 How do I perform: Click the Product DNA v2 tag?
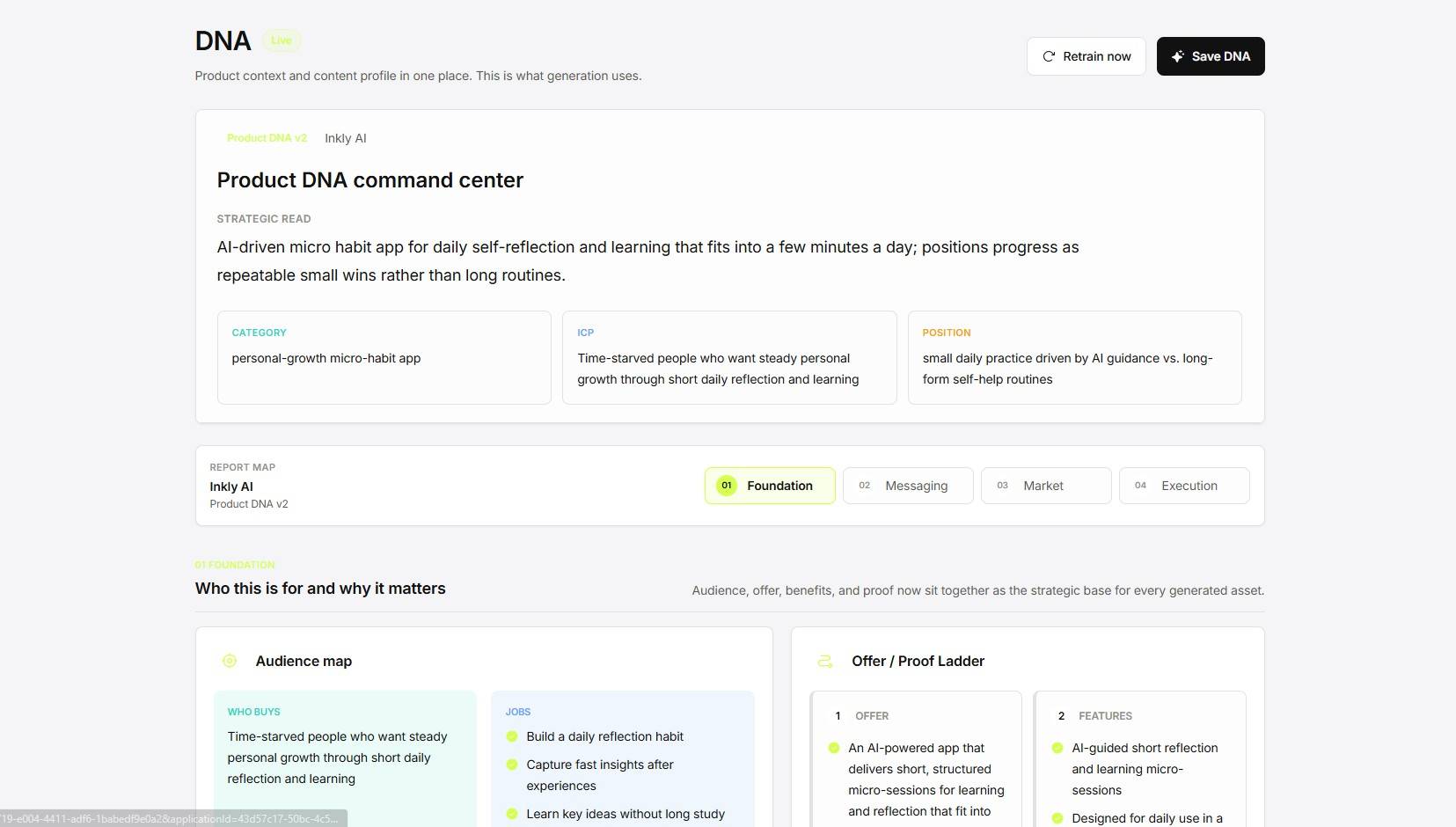[x=267, y=138]
